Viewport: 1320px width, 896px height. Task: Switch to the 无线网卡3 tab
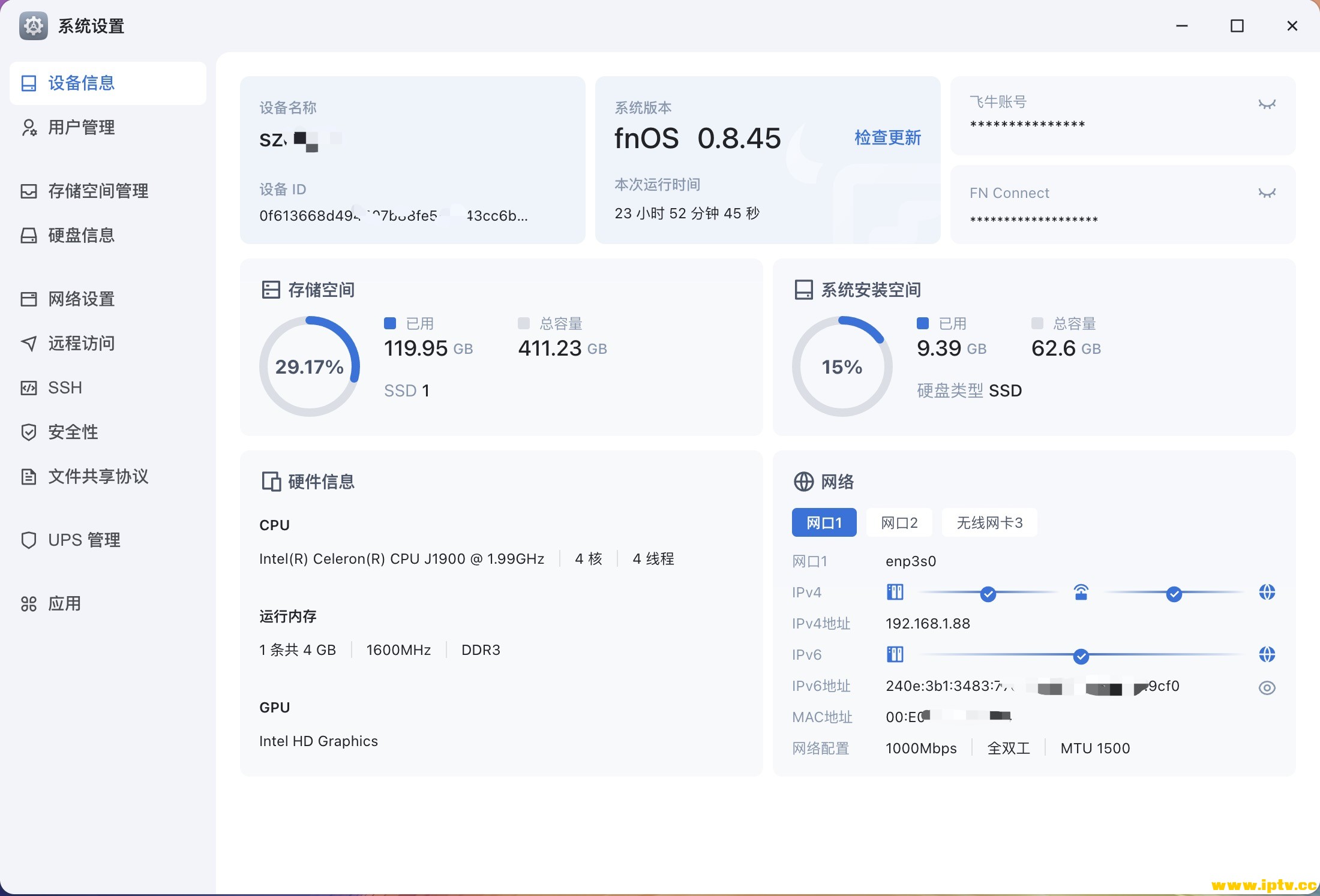coord(989,523)
